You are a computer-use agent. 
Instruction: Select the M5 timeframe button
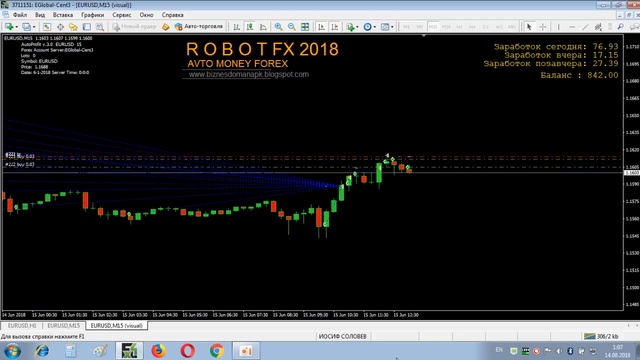coord(420,27)
